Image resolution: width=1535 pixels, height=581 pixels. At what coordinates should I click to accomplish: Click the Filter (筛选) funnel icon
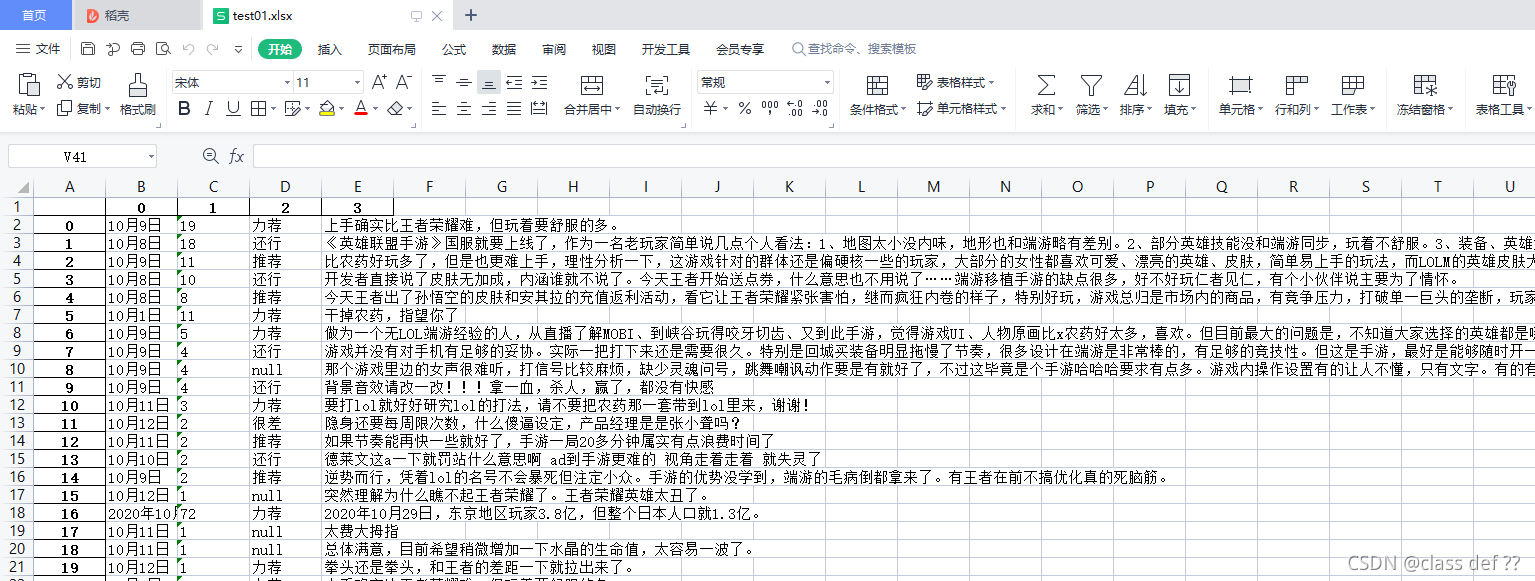(1090, 85)
